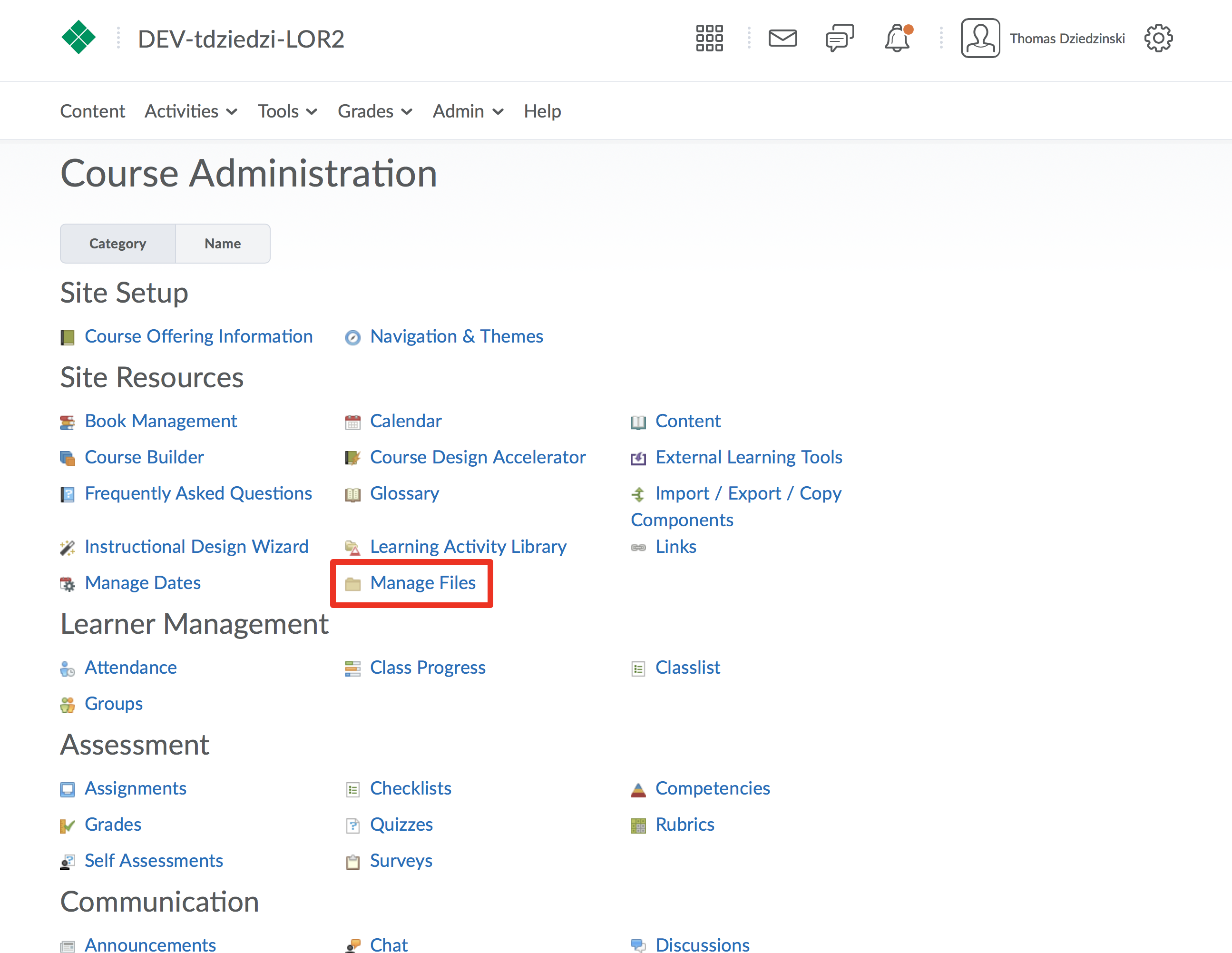Viewport: 1232px width, 953px height.
Task: Open the Navigation & Themes link
Action: 456,336
